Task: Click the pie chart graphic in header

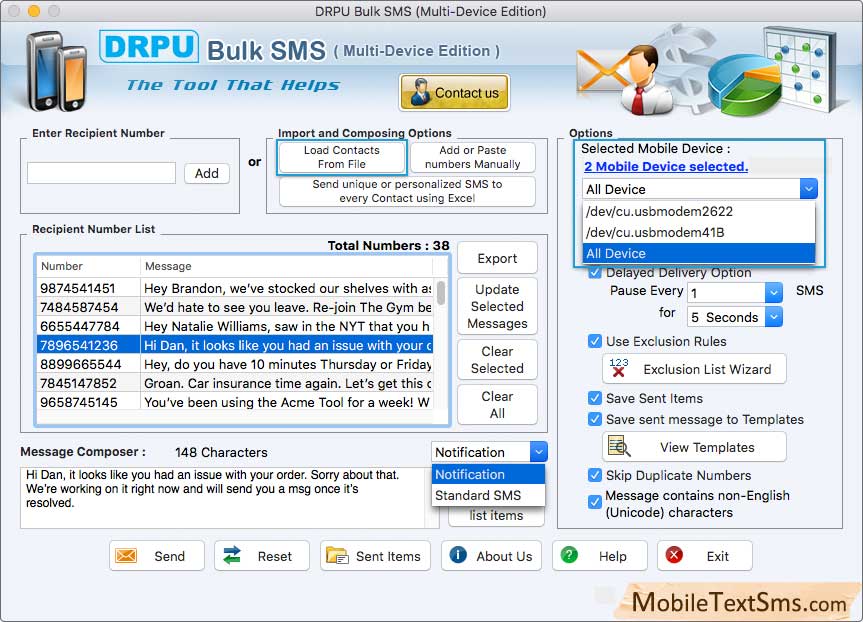Action: [x=744, y=86]
